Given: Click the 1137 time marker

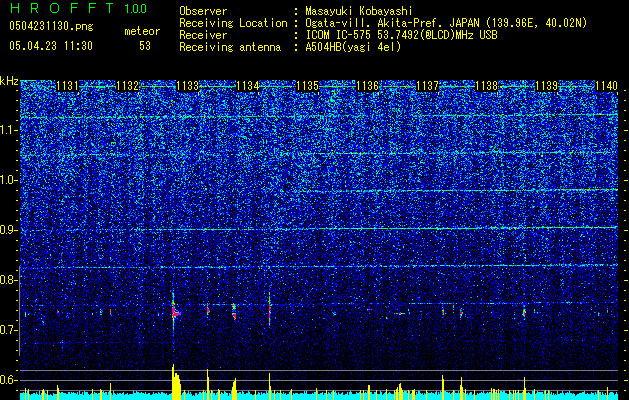Looking at the screenshot, I should point(428,86).
